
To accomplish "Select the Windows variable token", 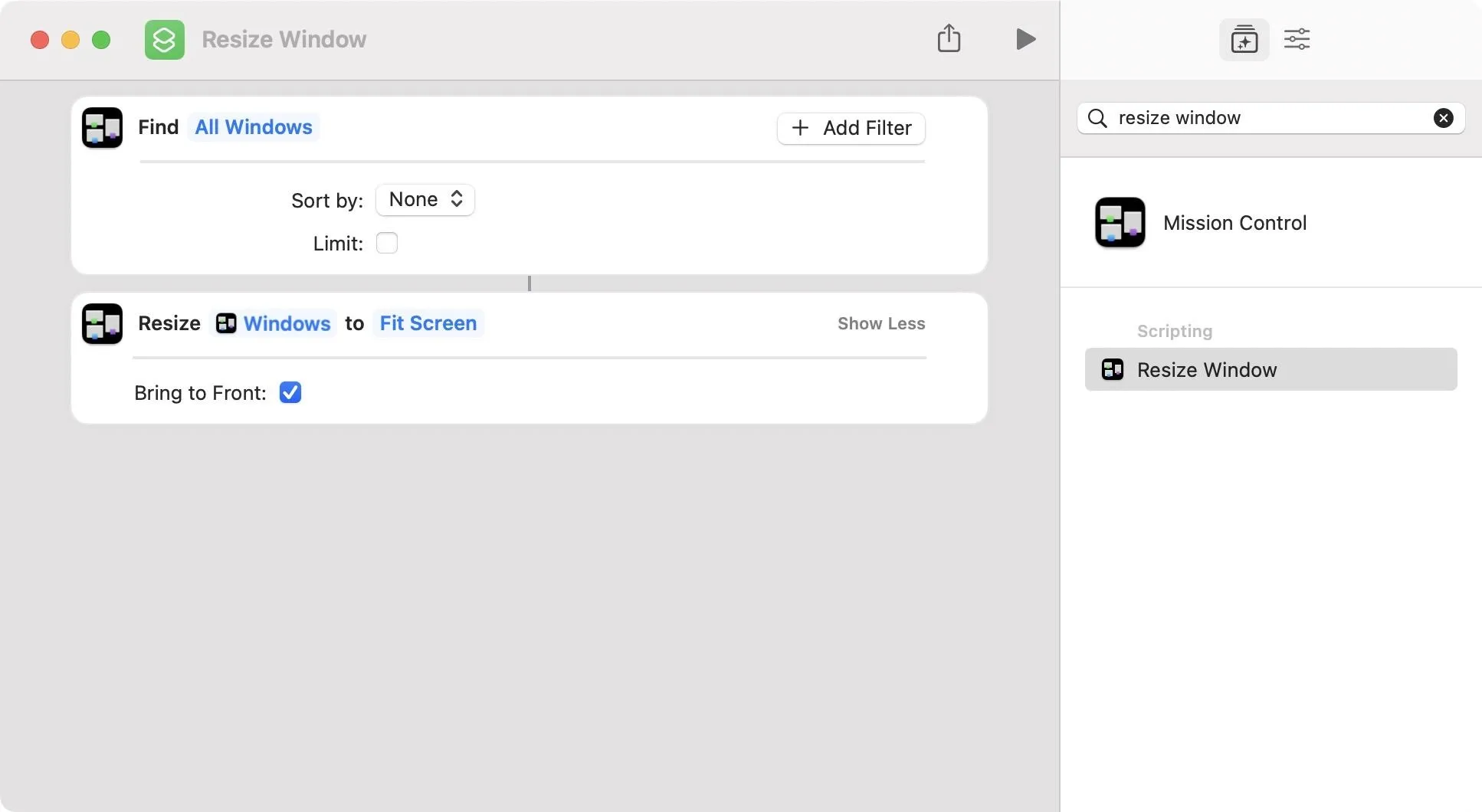I will coord(274,323).
